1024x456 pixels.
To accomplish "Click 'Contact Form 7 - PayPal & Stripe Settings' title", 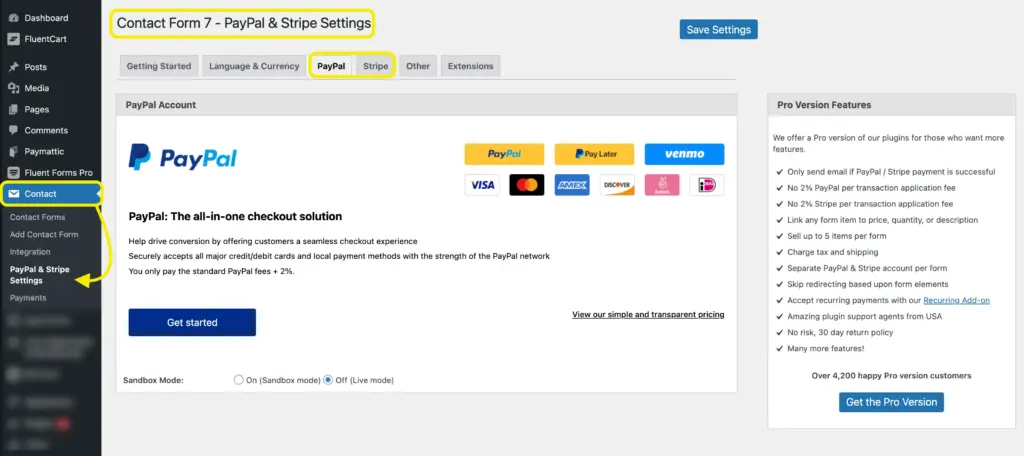I will (x=244, y=24).
